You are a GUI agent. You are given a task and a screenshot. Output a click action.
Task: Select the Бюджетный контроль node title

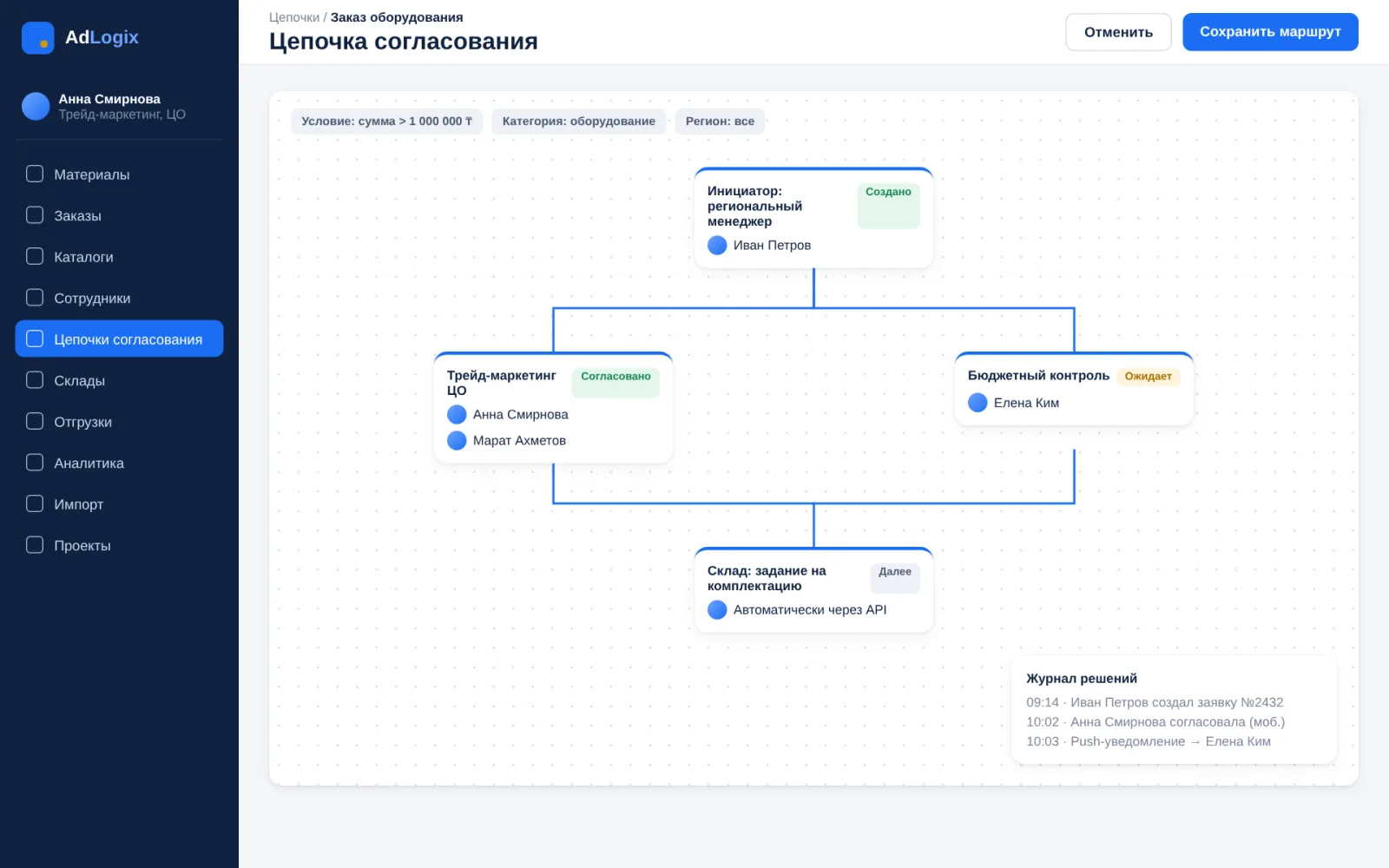[x=1038, y=376]
